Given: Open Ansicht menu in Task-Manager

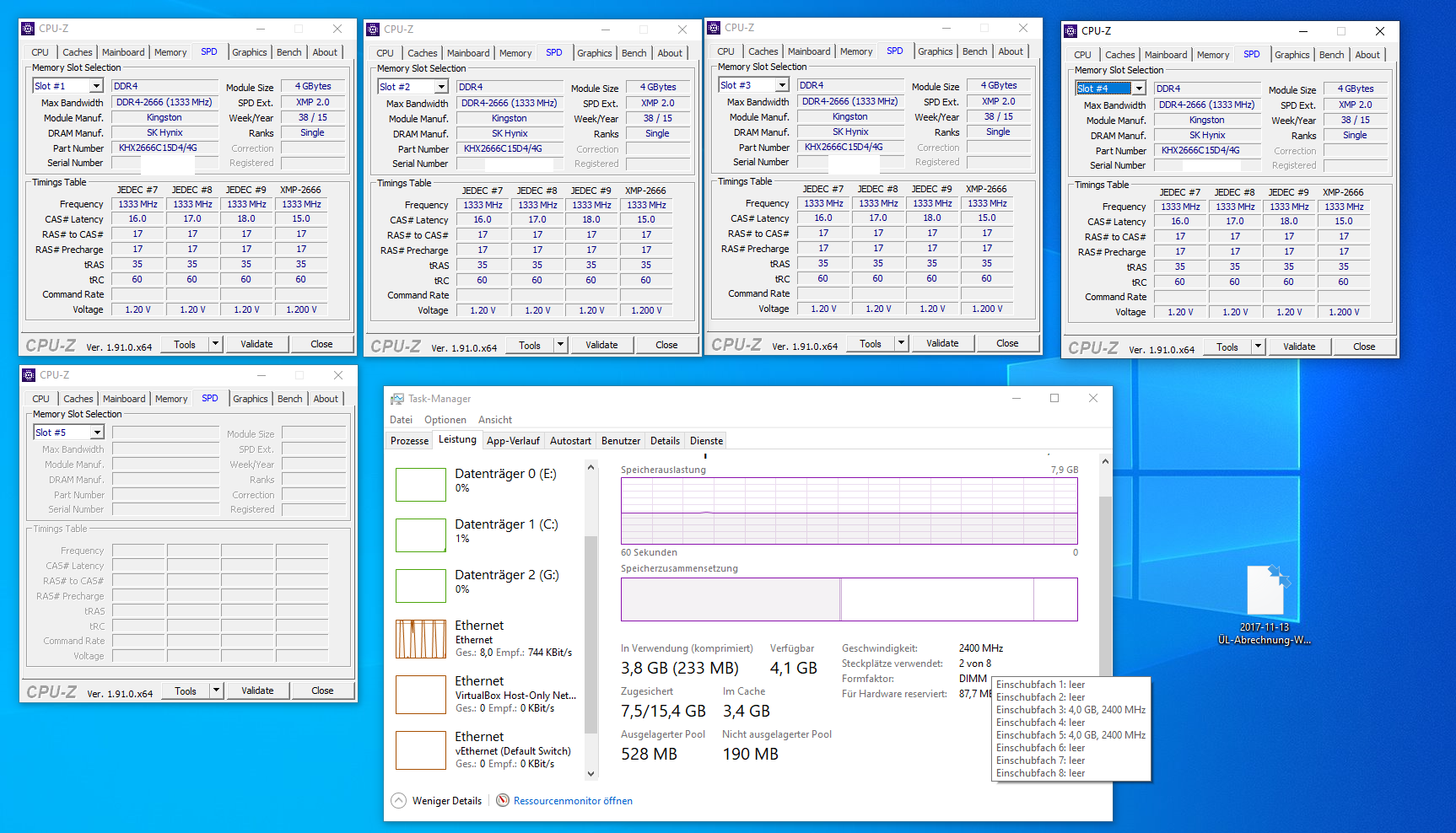Looking at the screenshot, I should (495, 420).
